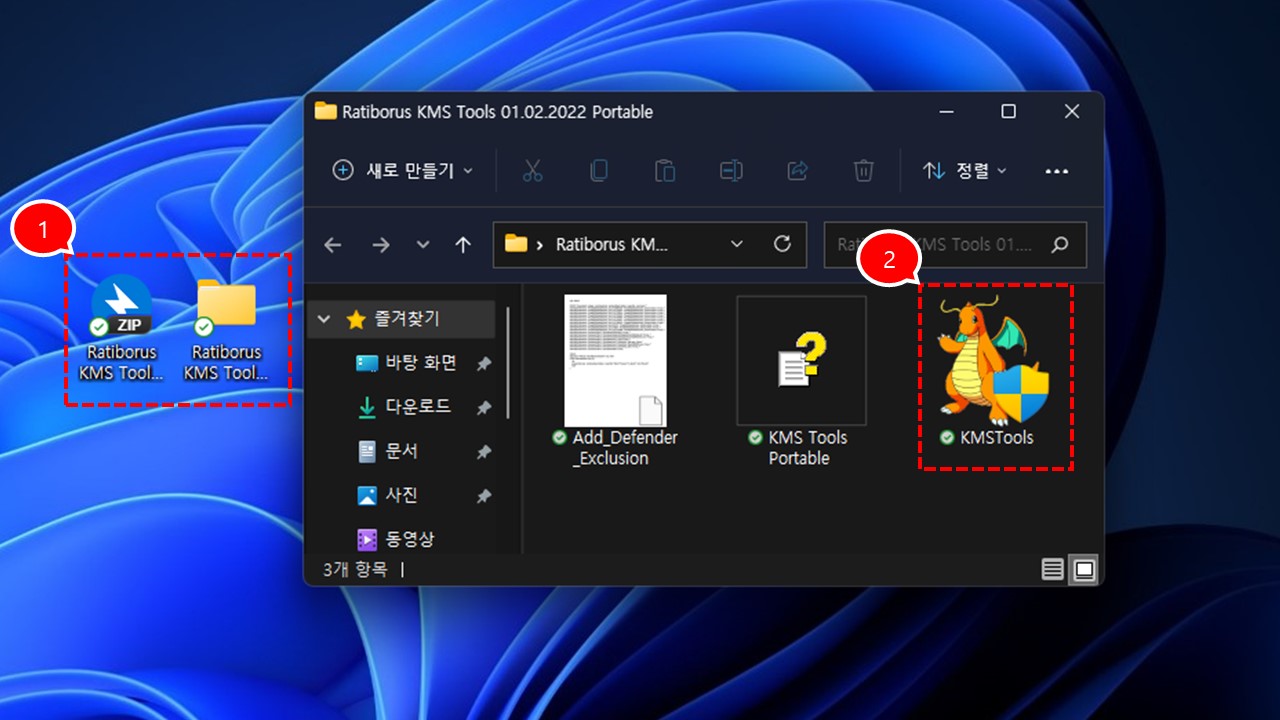The width and height of the screenshot is (1280, 720).
Task: Click the address bar folder icon
Action: (516, 243)
